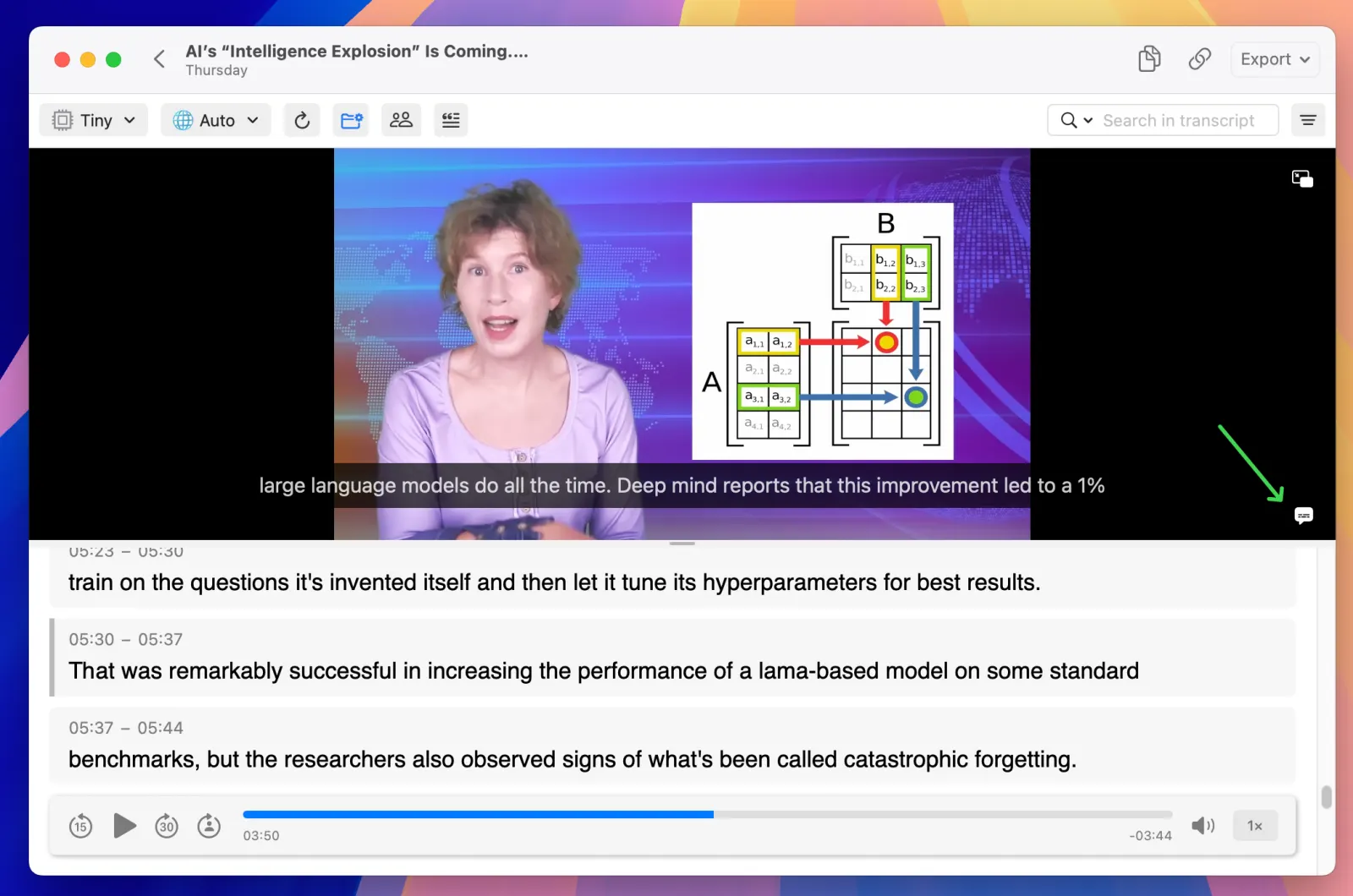
Task: Open the Auto language dropdown
Action: point(216,120)
